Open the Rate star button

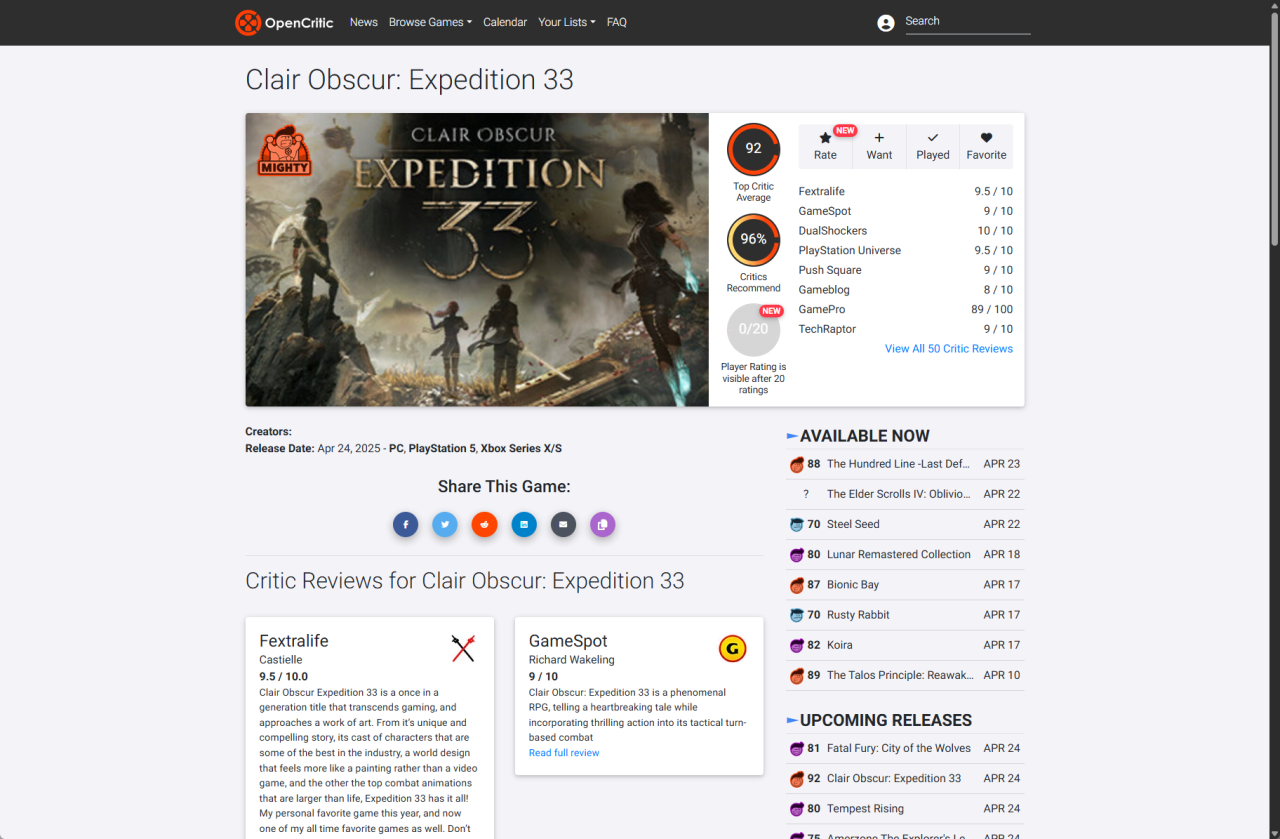(826, 146)
